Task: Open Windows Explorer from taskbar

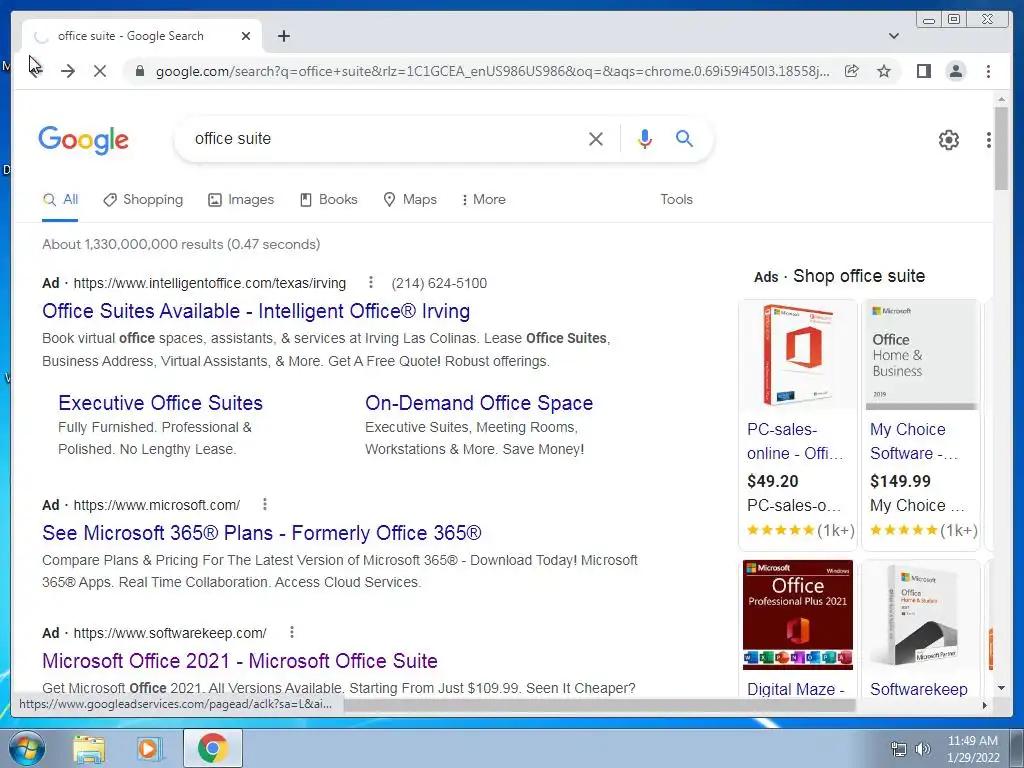Action: point(89,749)
